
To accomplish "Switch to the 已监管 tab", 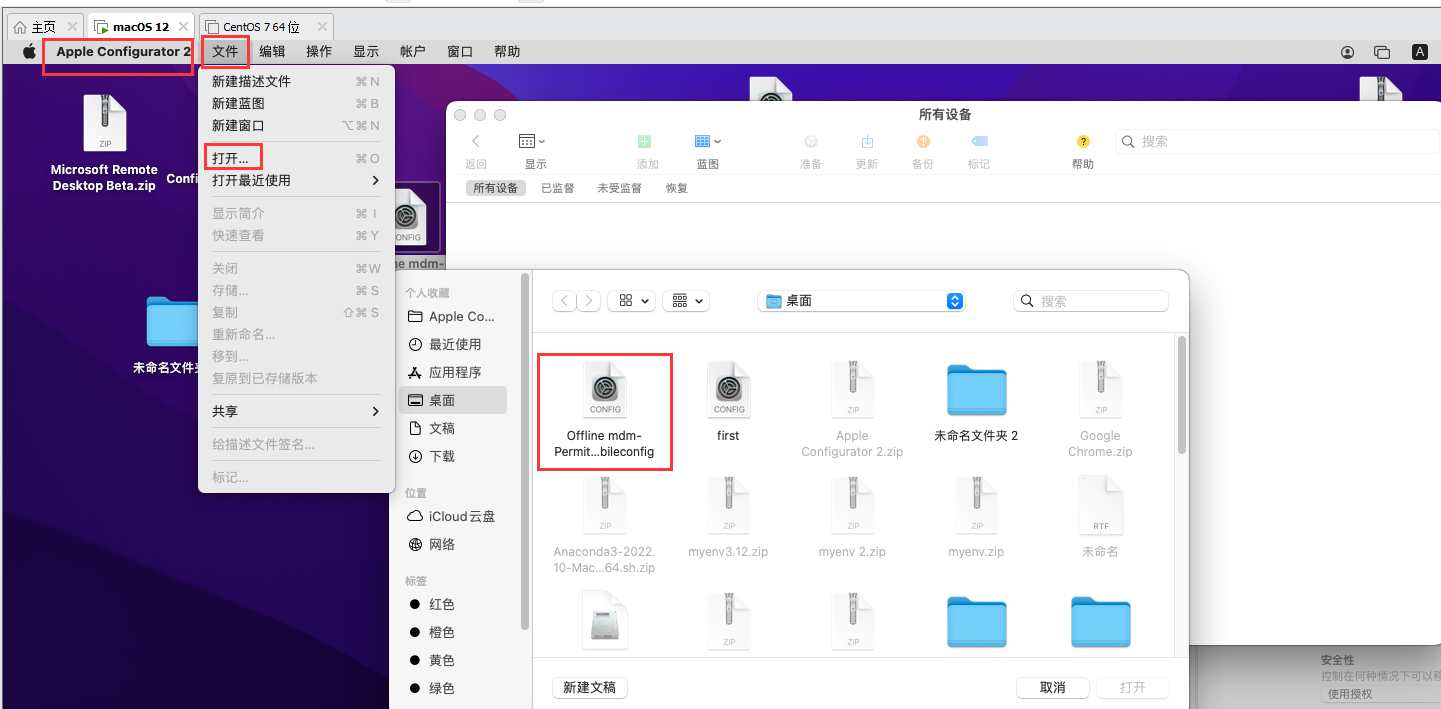I will tap(557, 188).
